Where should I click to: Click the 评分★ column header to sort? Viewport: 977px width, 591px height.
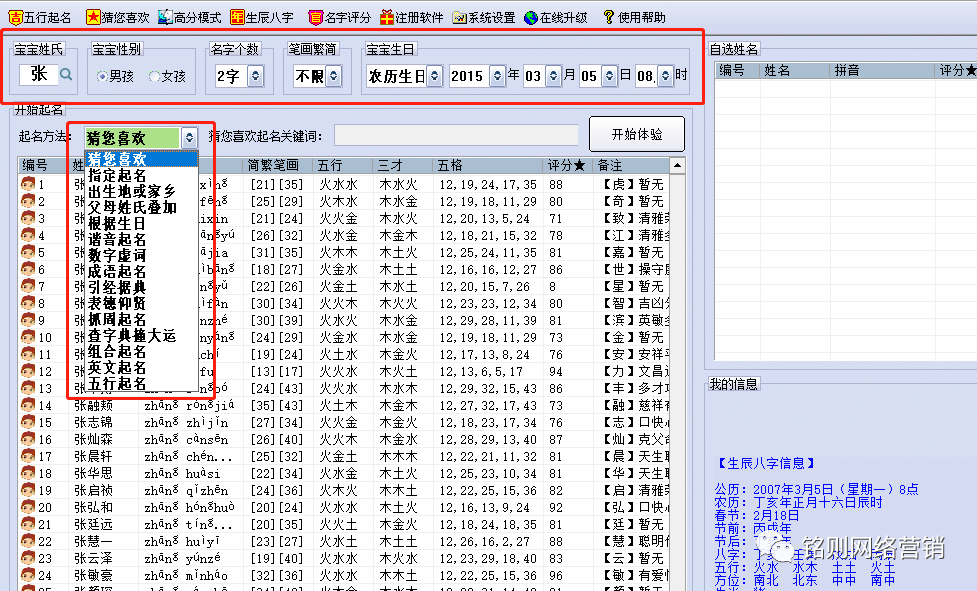(x=565, y=165)
